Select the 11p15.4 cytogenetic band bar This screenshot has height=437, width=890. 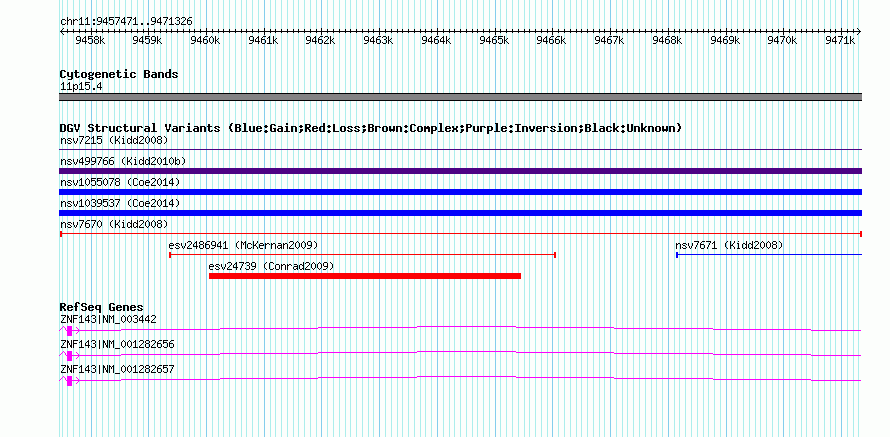[x=460, y=97]
